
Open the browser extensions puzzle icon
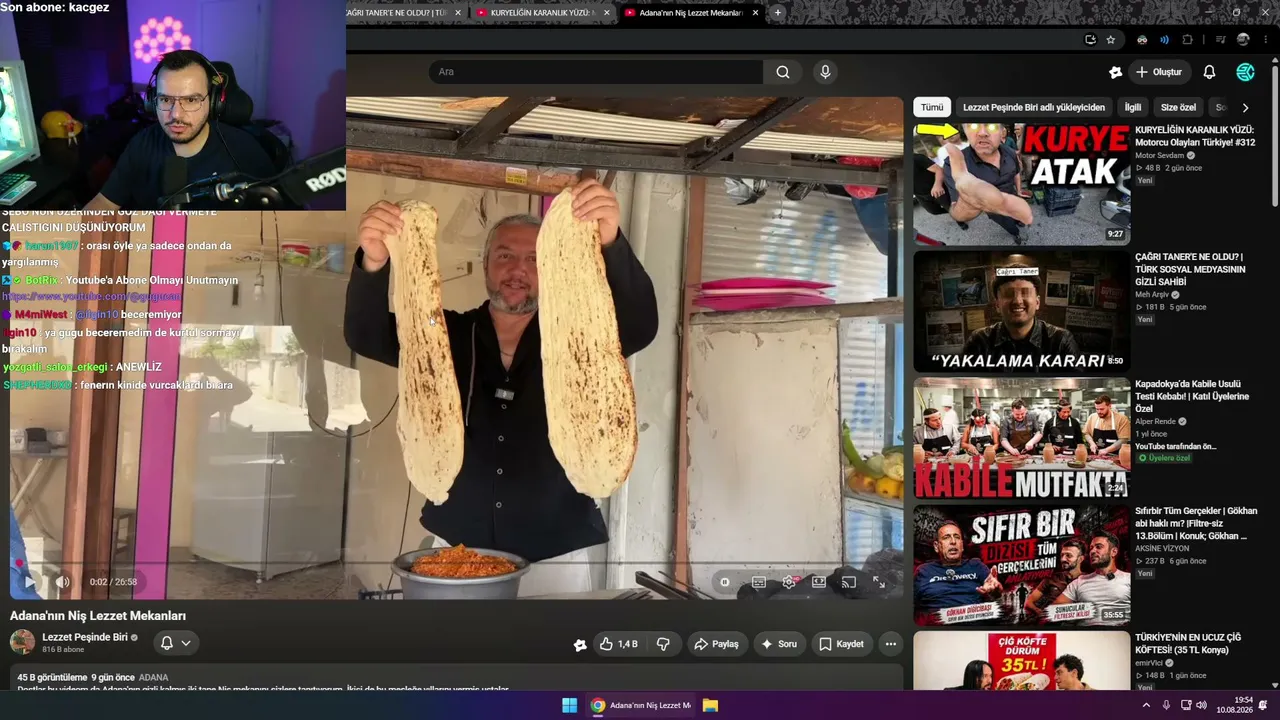coord(1188,40)
